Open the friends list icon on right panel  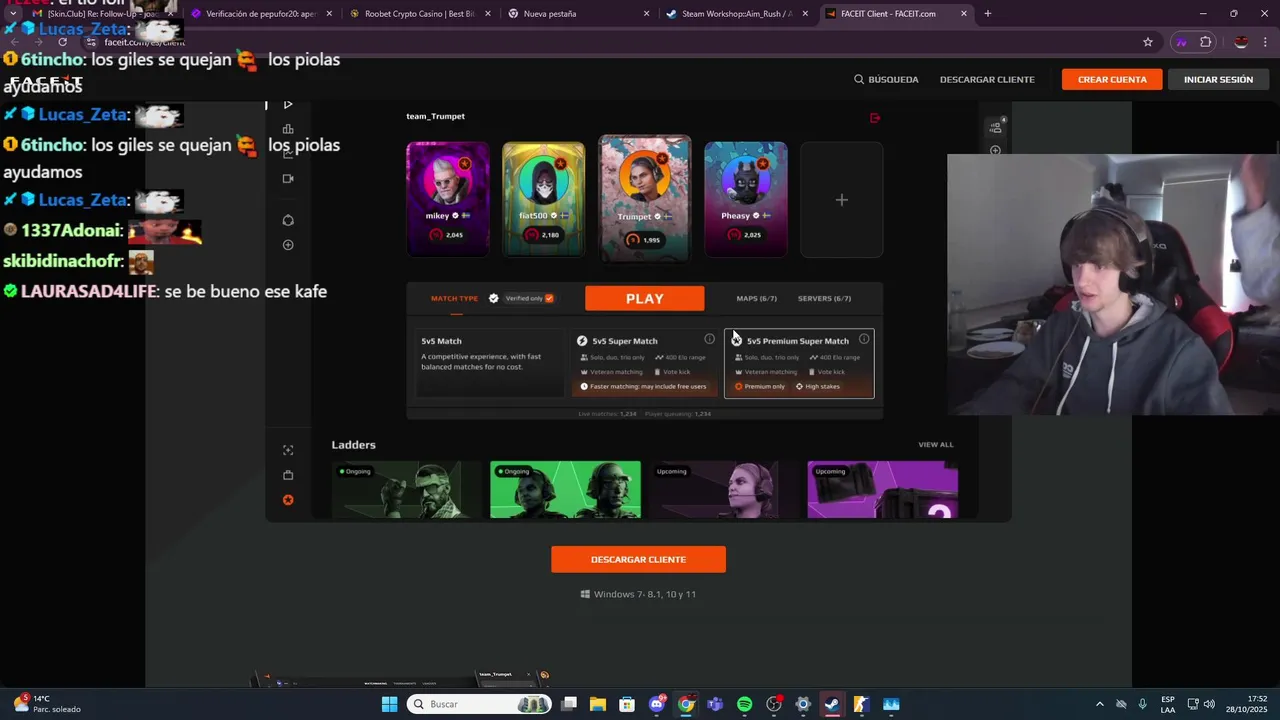coord(995,127)
